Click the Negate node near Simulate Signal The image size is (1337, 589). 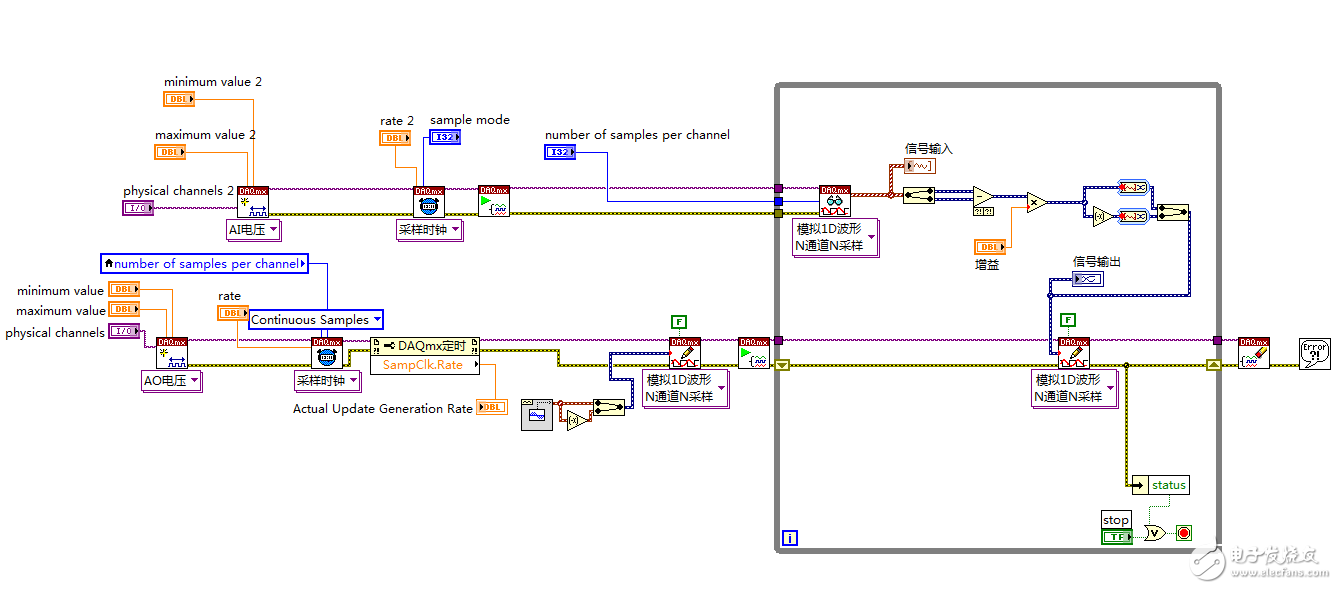578,420
